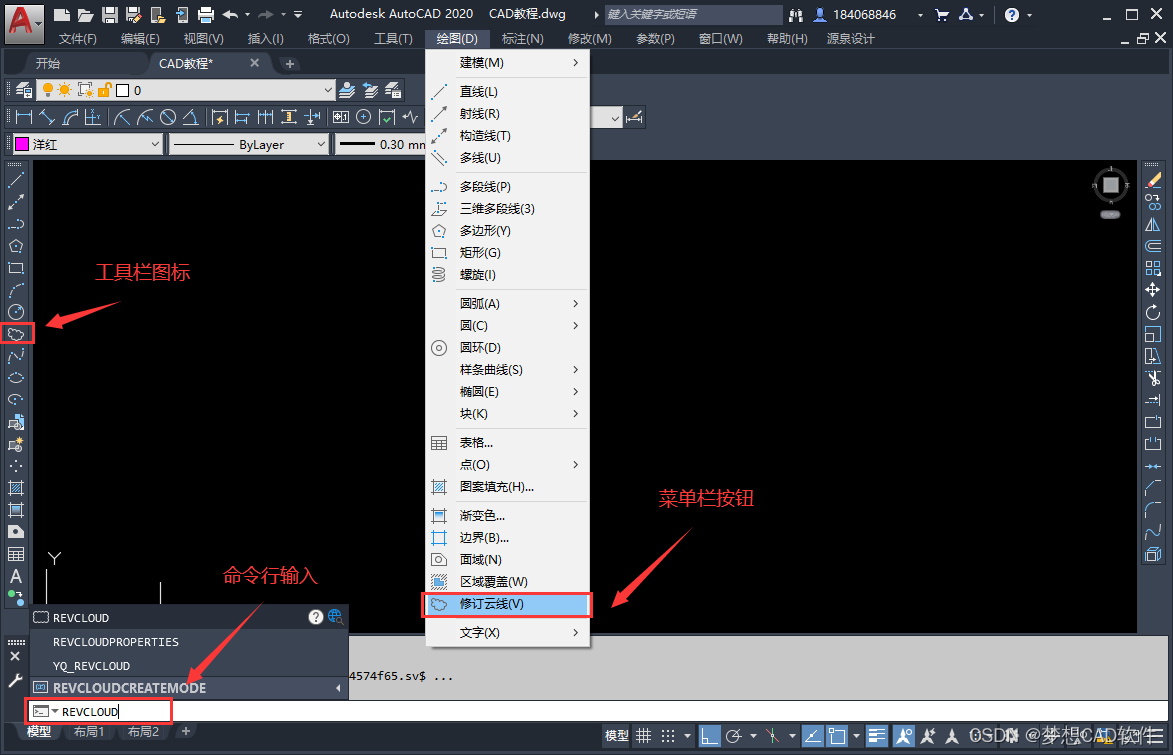1173x755 pixels.
Task: Open the 修改(M) menu
Action: (x=589, y=38)
